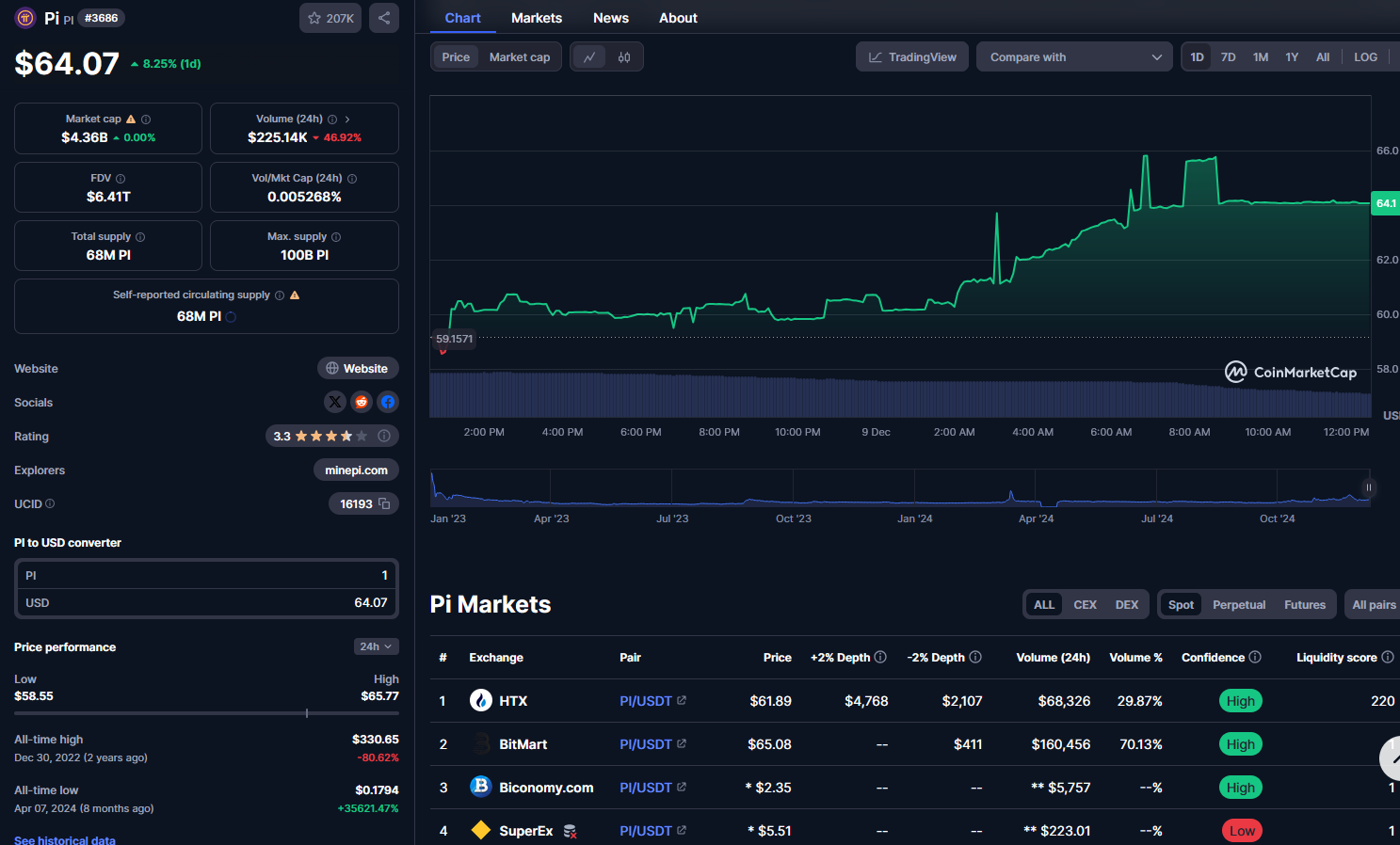The height and width of the screenshot is (845, 1400).
Task: Open external link icon for BitMart PI/USDT
Action: [x=682, y=743]
